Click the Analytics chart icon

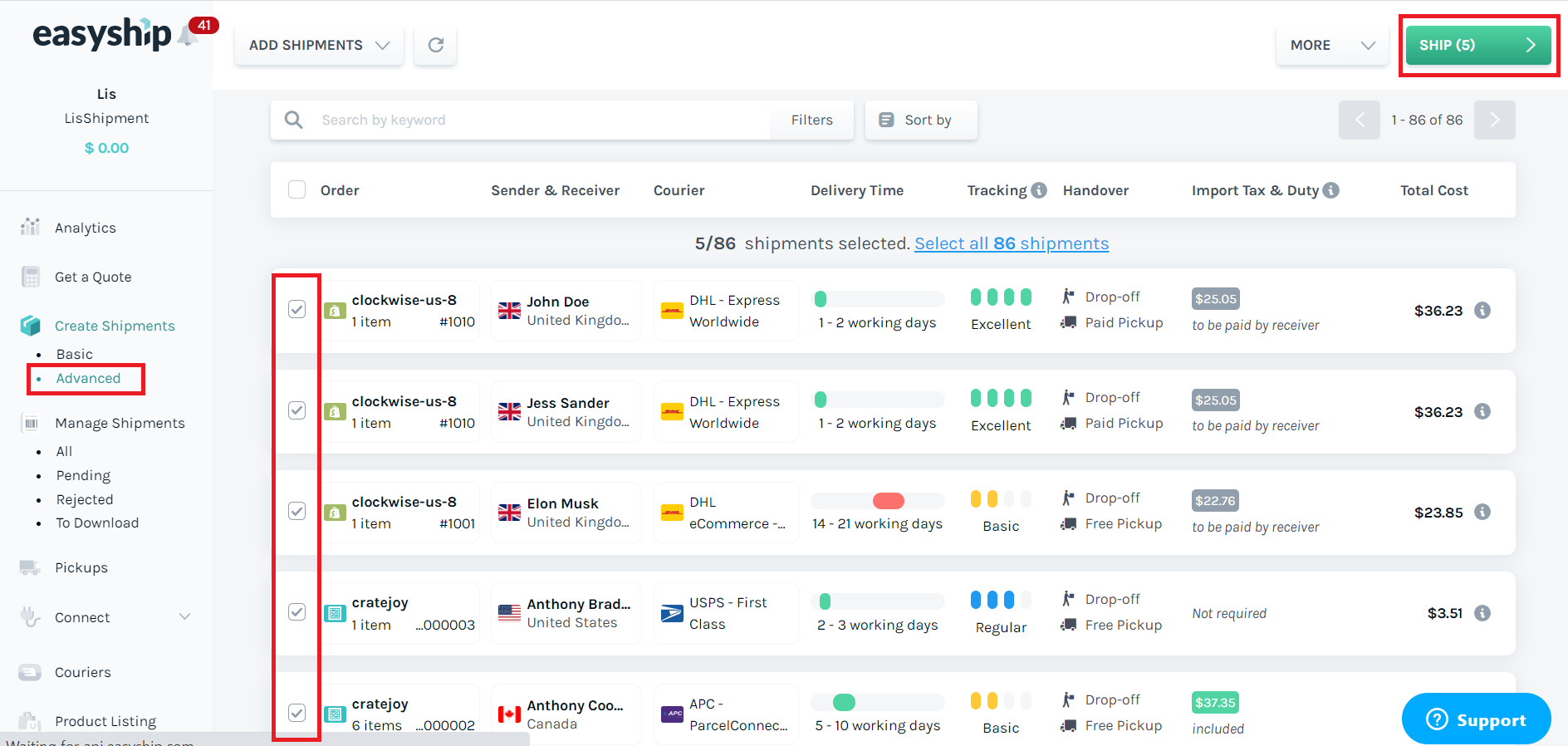31,227
